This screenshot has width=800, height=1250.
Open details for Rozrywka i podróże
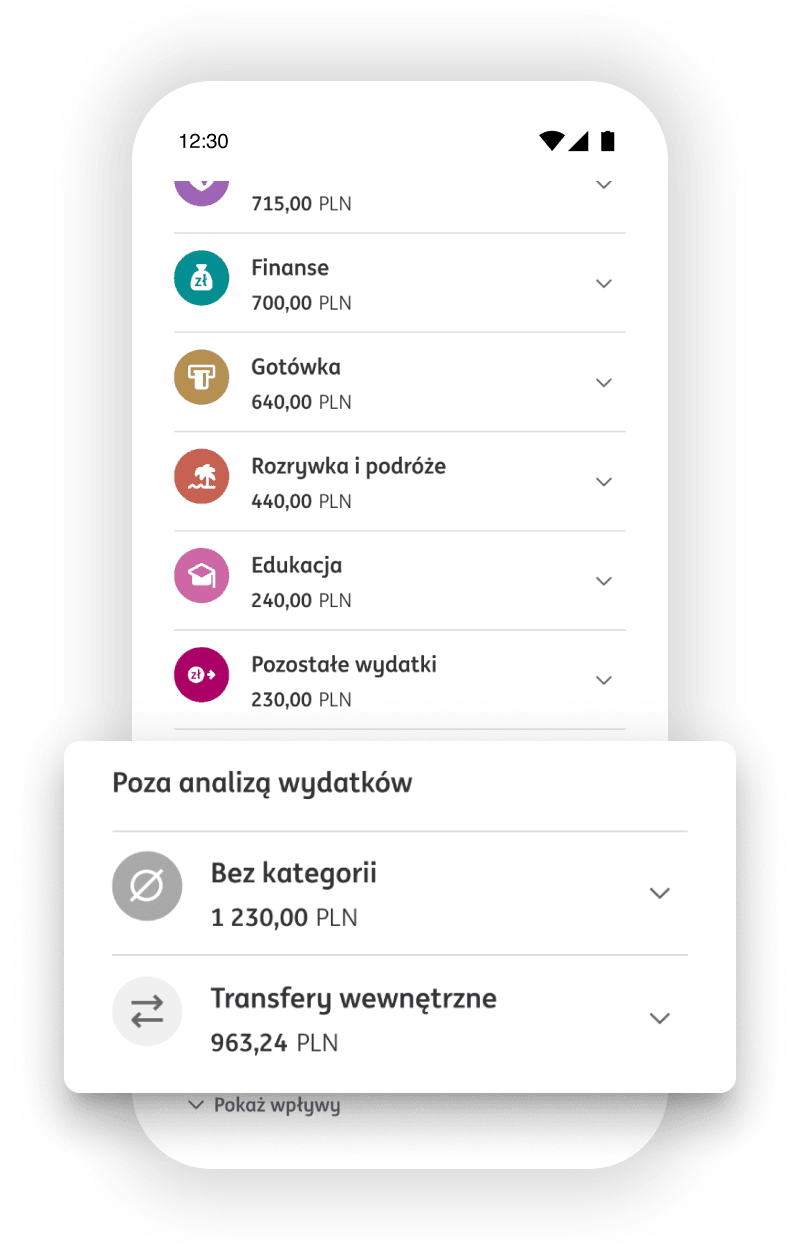(x=604, y=481)
